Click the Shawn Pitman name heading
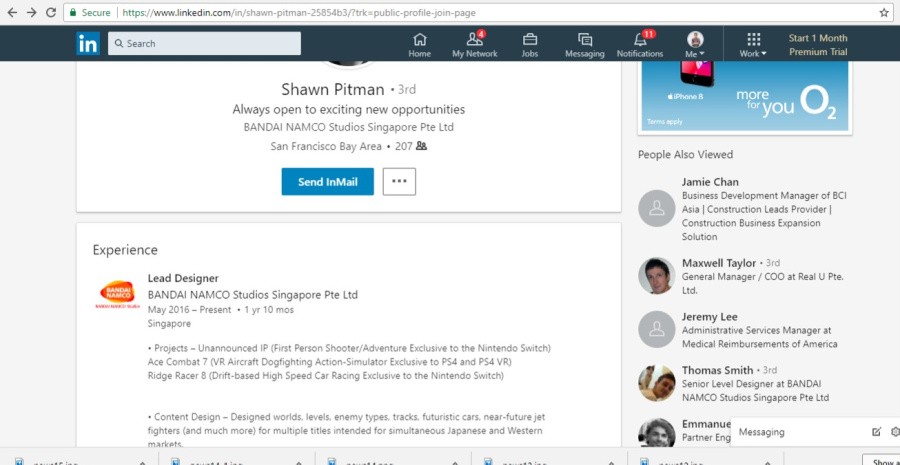 click(x=333, y=90)
